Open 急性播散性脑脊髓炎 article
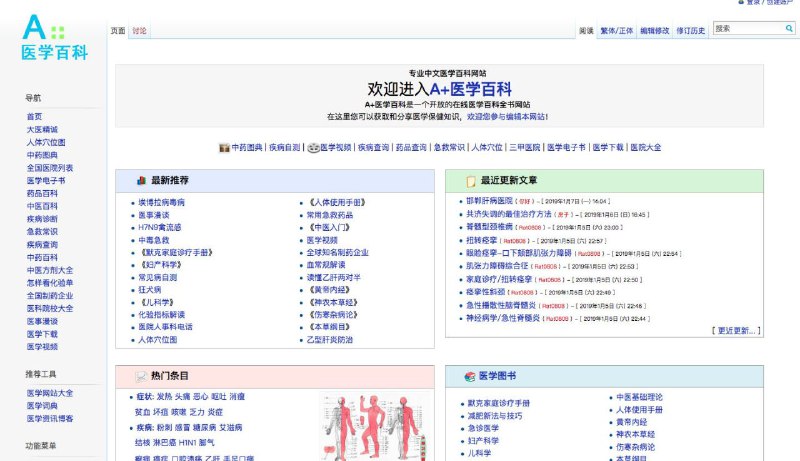 [x=501, y=305]
